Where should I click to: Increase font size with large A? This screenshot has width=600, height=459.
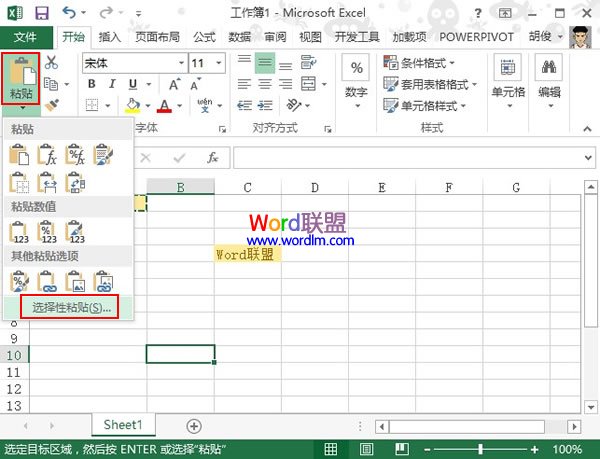coord(174,84)
